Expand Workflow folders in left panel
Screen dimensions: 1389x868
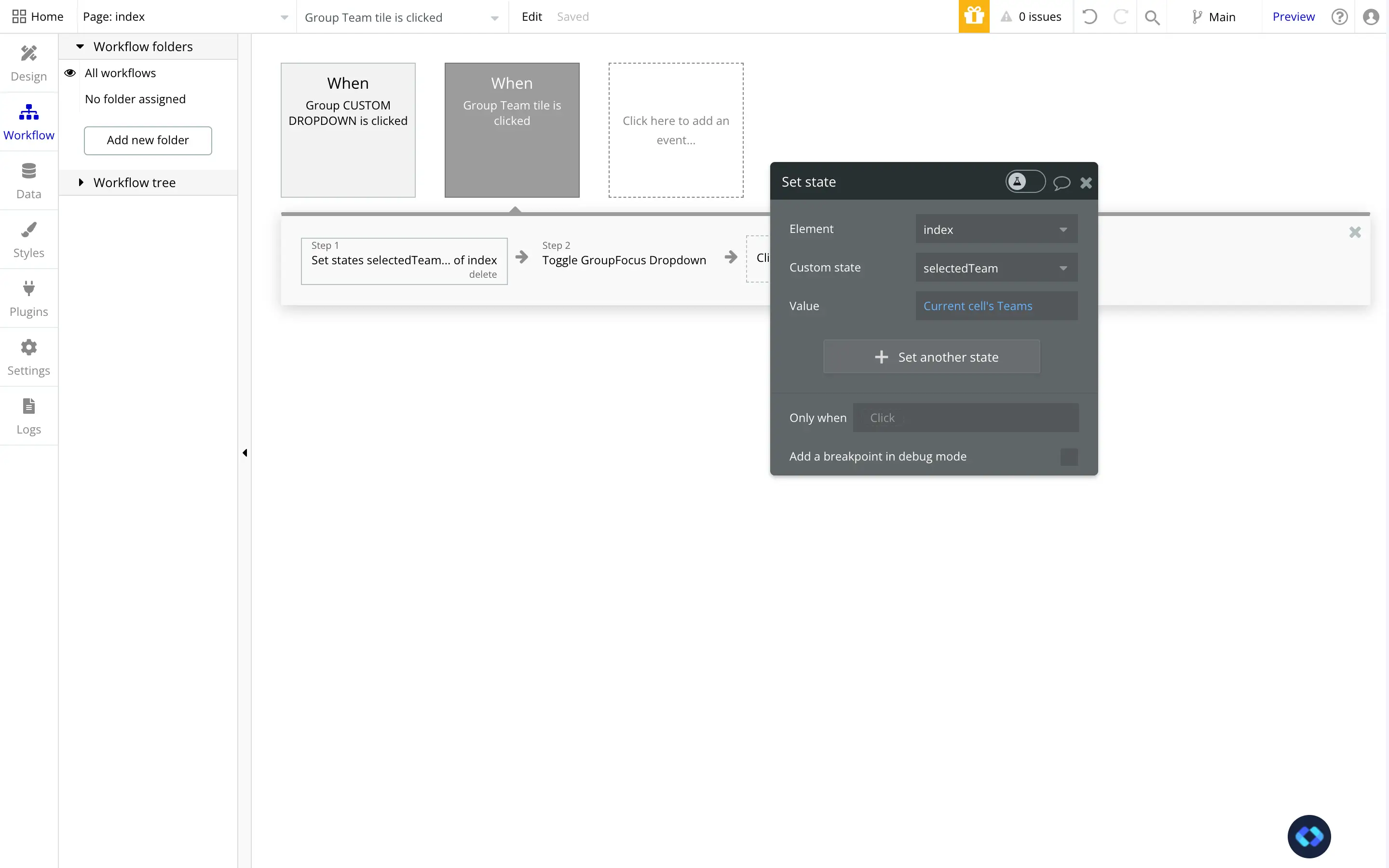tap(79, 46)
